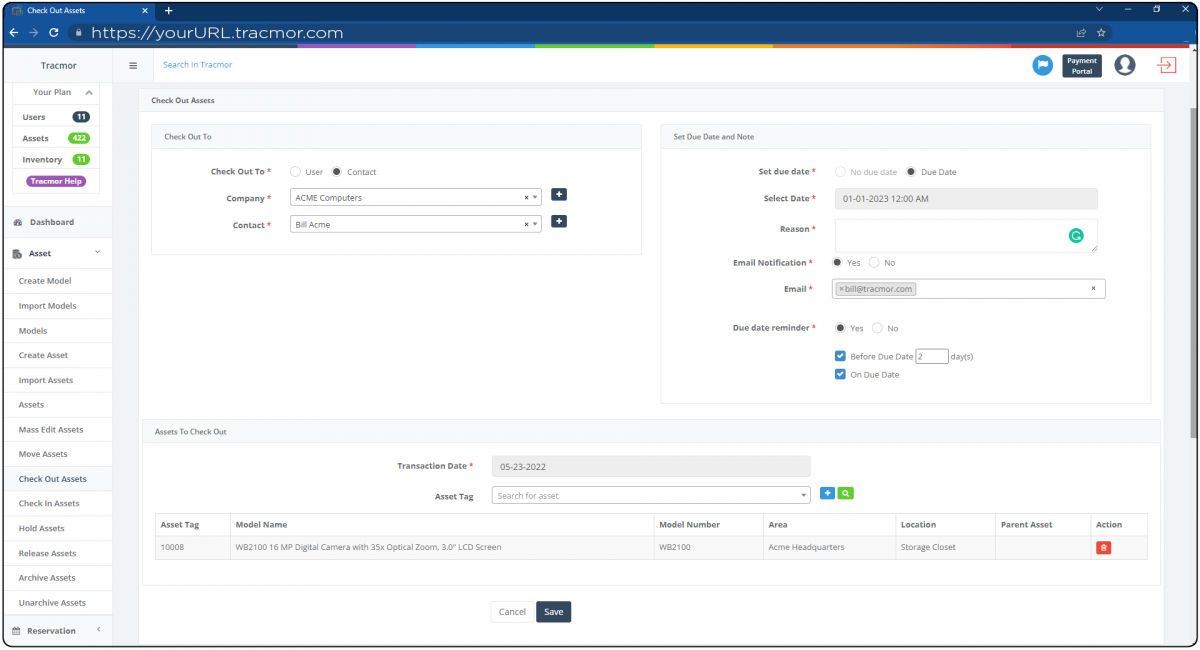
Task: Click the green asset search magnifier icon
Action: point(846,493)
